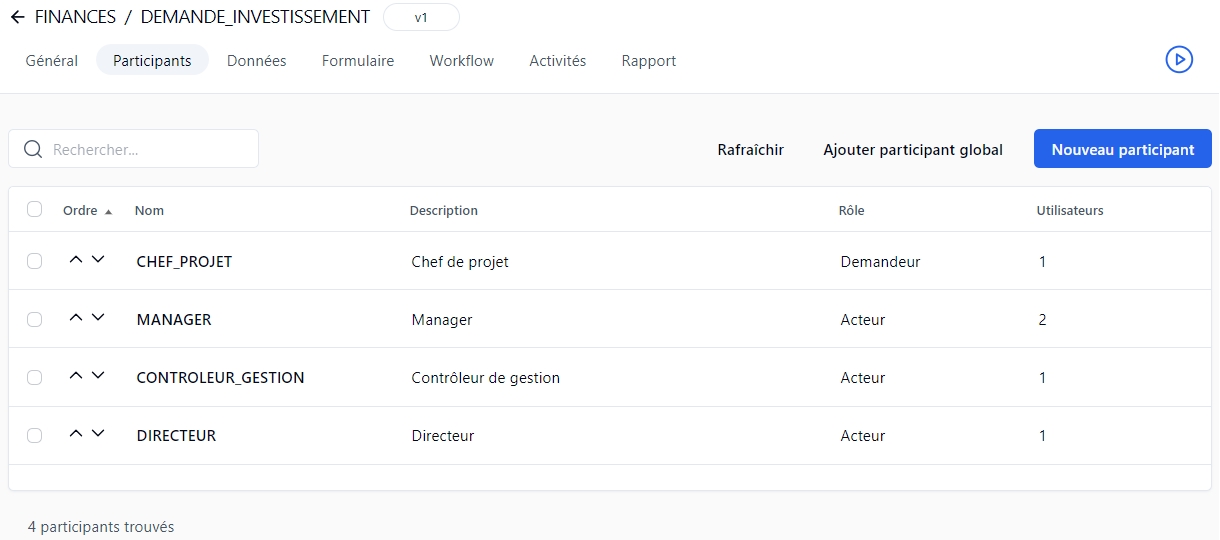Click the run process play icon
1220x540 pixels.
pos(1179,60)
